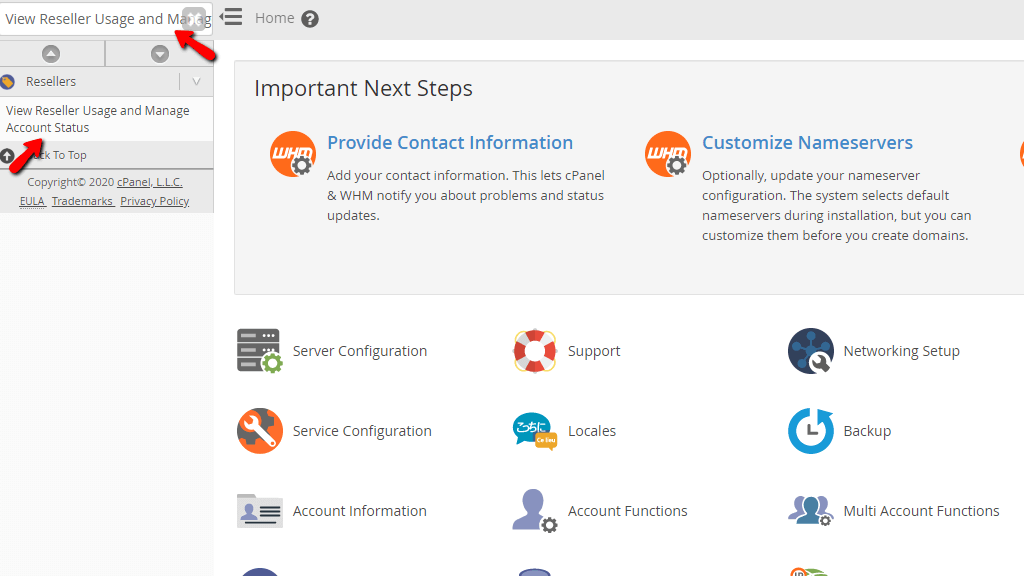Open the Privacy Policy link
1024x576 pixels.
[x=155, y=201]
